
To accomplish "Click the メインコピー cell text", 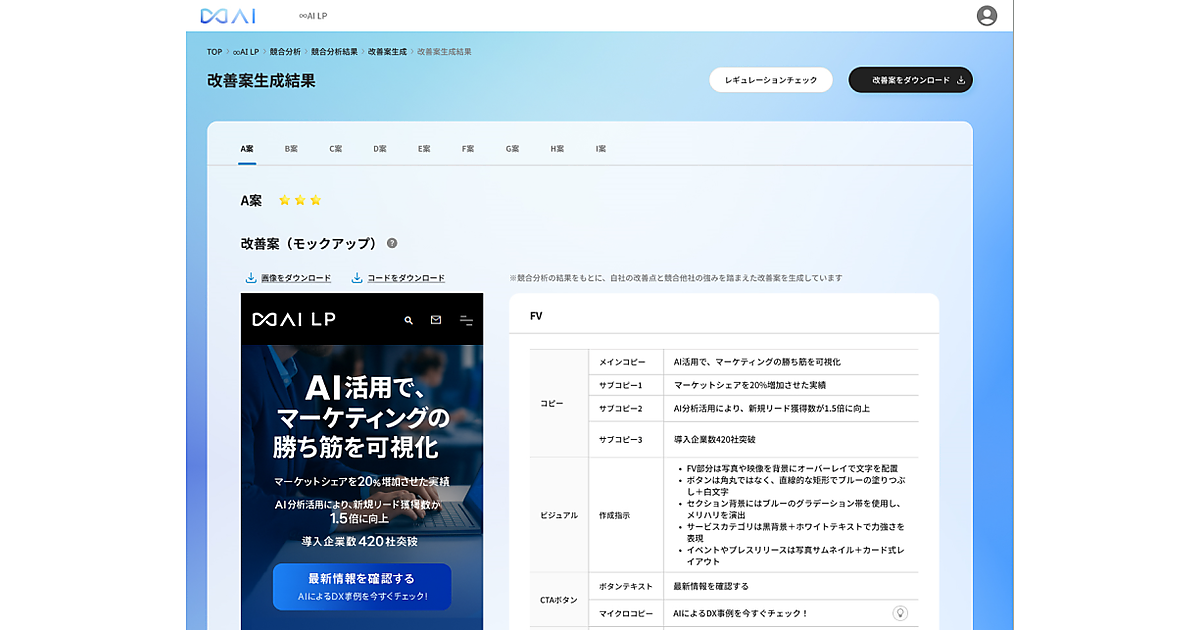I will [x=622, y=362].
